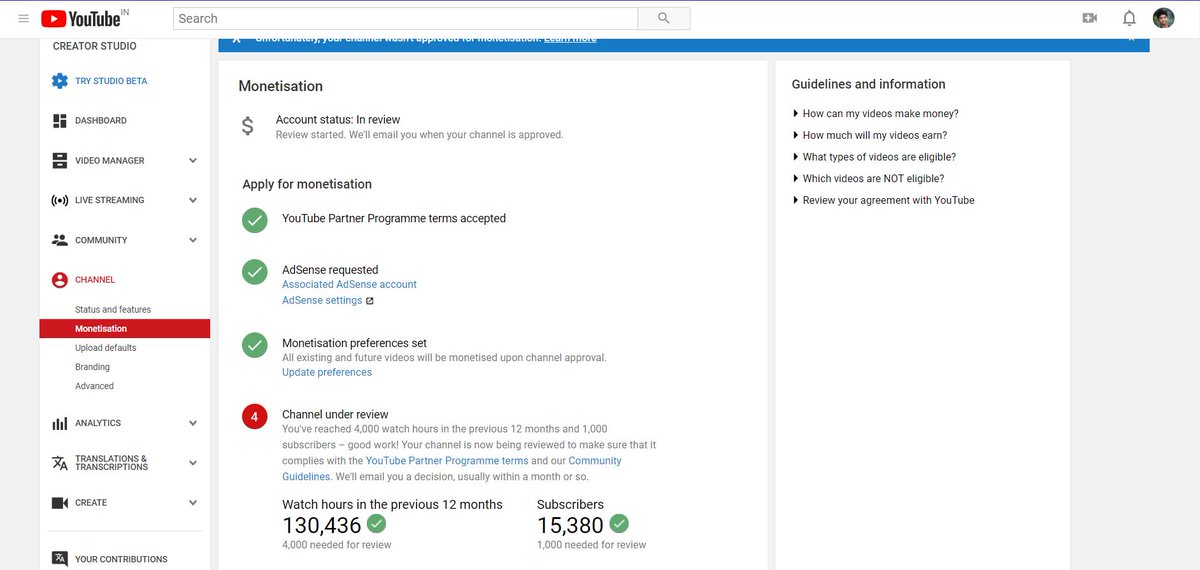Click the search magnifier button
The image size is (1200, 570).
[664, 18]
